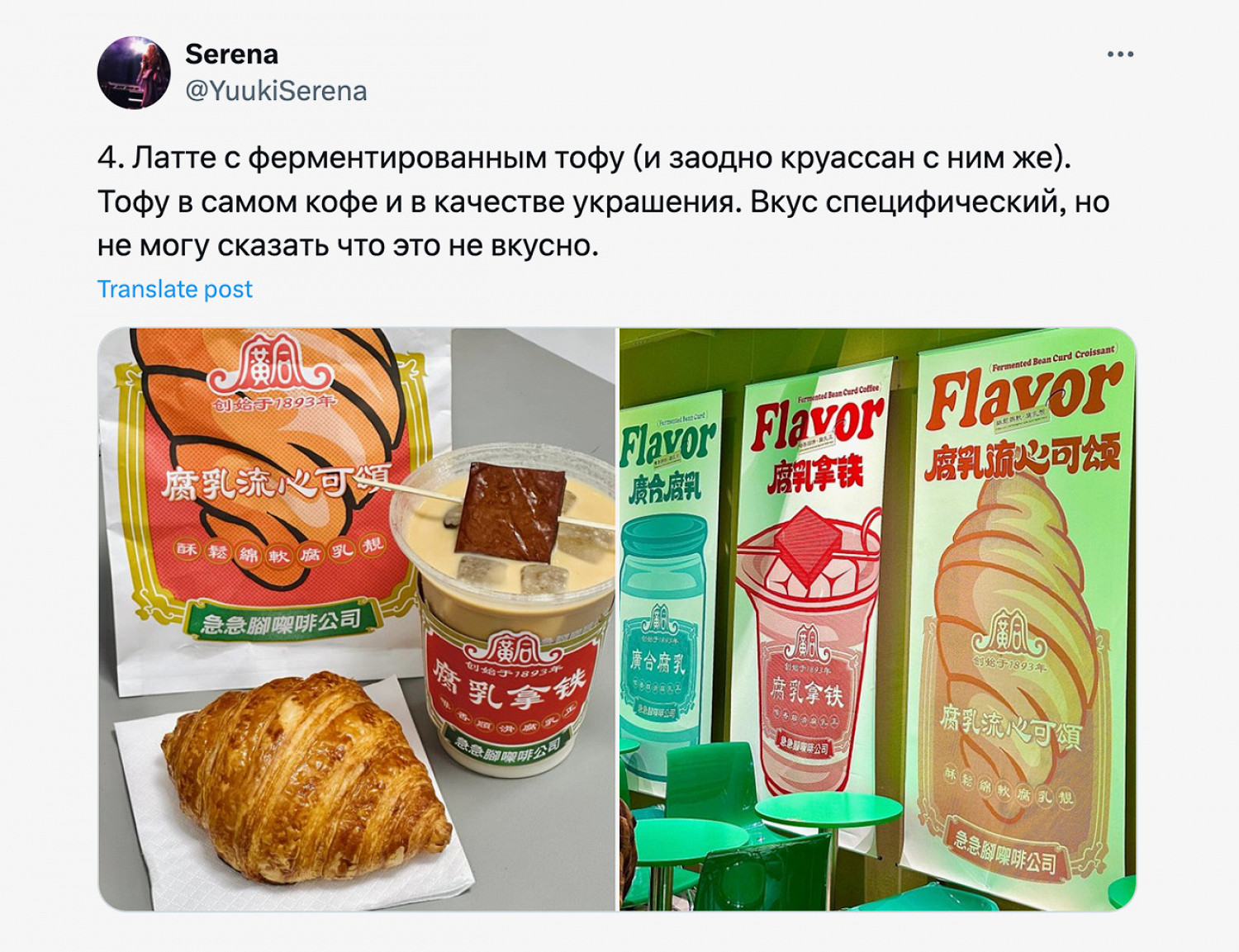The height and width of the screenshot is (952, 1239).
Task: Open the three-dot more options menu
Action: pyautogui.click(x=1120, y=54)
